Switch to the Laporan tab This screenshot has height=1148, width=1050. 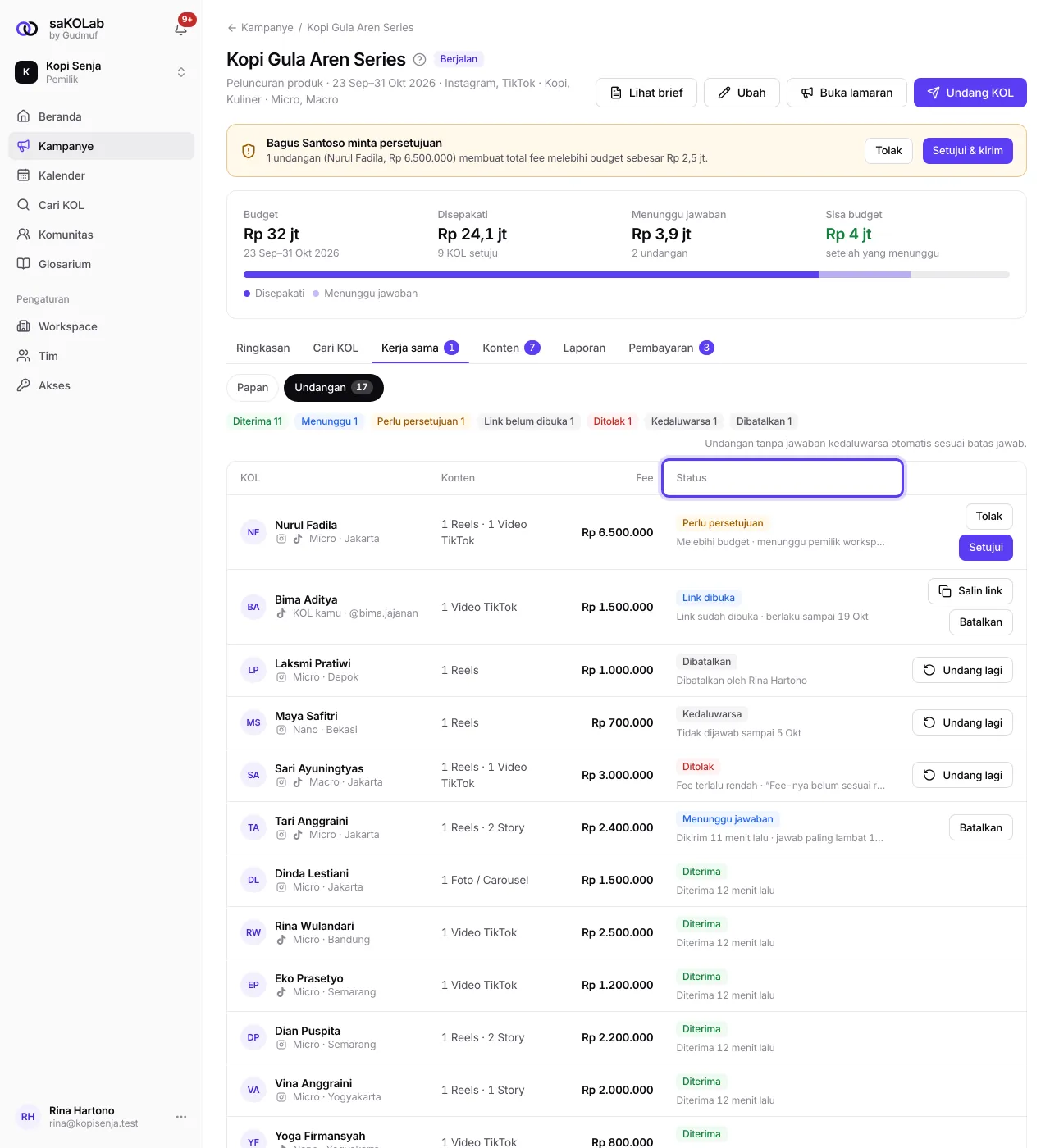point(584,348)
